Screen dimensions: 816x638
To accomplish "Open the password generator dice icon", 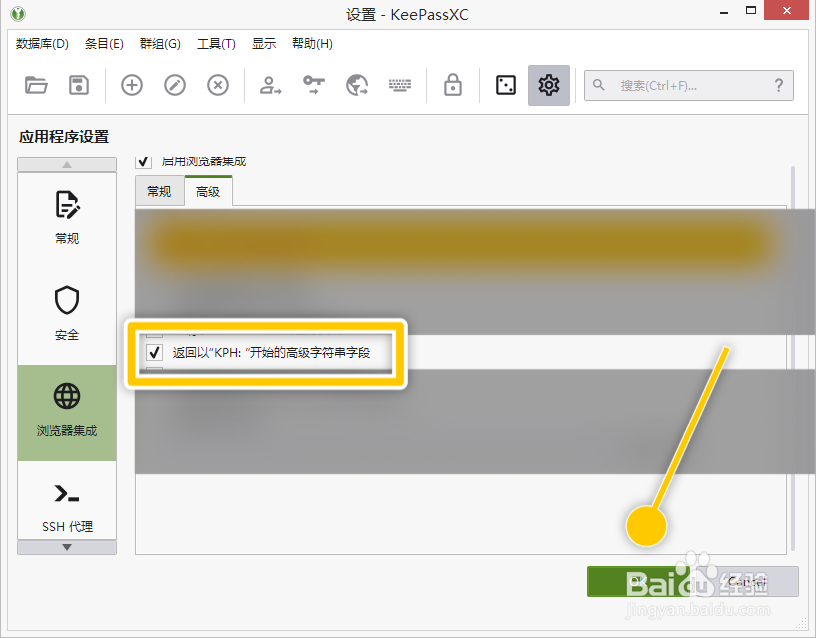I will (x=505, y=85).
